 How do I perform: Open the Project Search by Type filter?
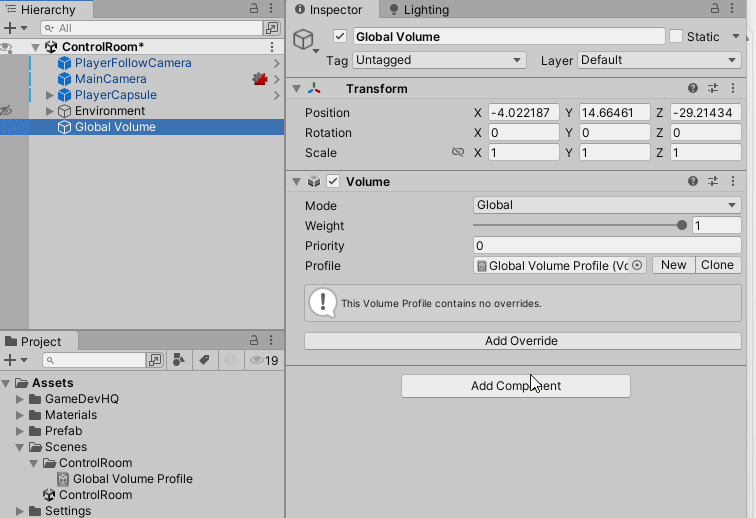[179, 360]
